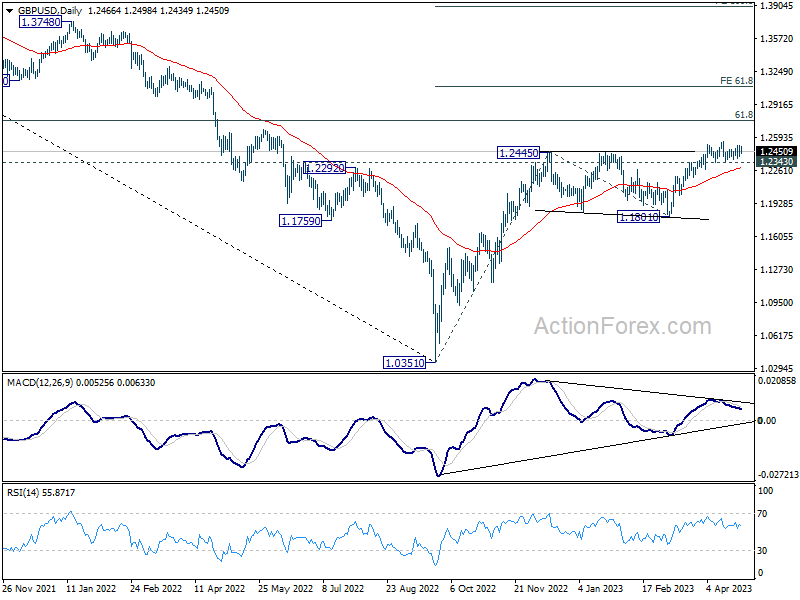Viewport: 800px width, 600px height.
Task: Click the 1.03510 low price label
Action: (x=405, y=363)
